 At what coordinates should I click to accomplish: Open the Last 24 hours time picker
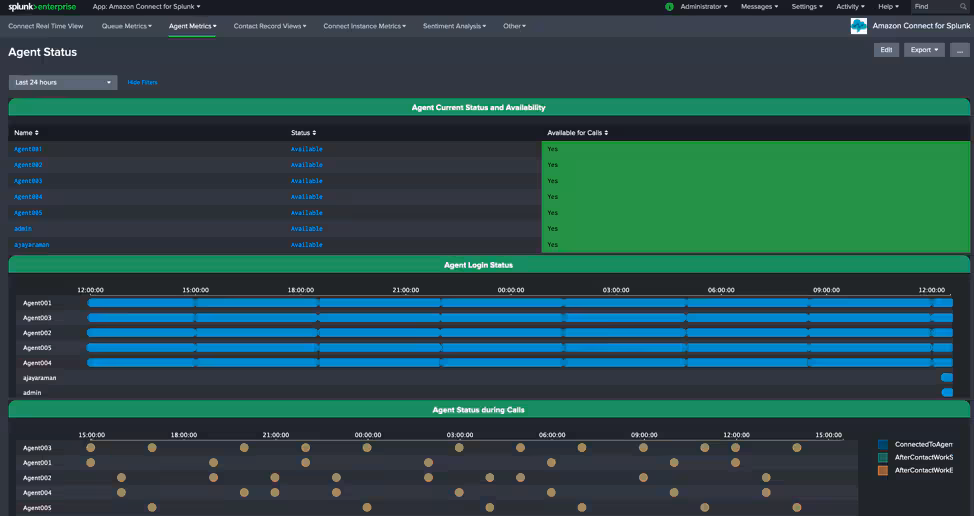[63, 82]
